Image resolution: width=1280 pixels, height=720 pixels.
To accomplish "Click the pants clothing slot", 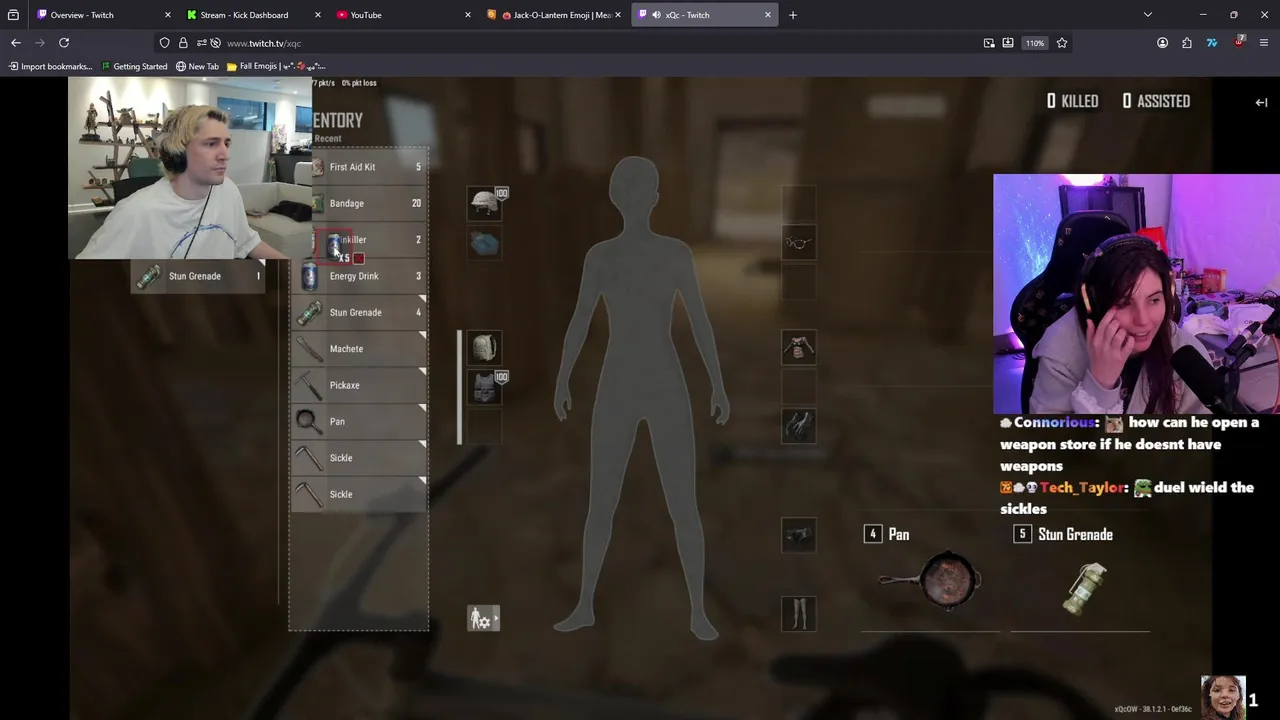I will pyautogui.click(x=798, y=614).
